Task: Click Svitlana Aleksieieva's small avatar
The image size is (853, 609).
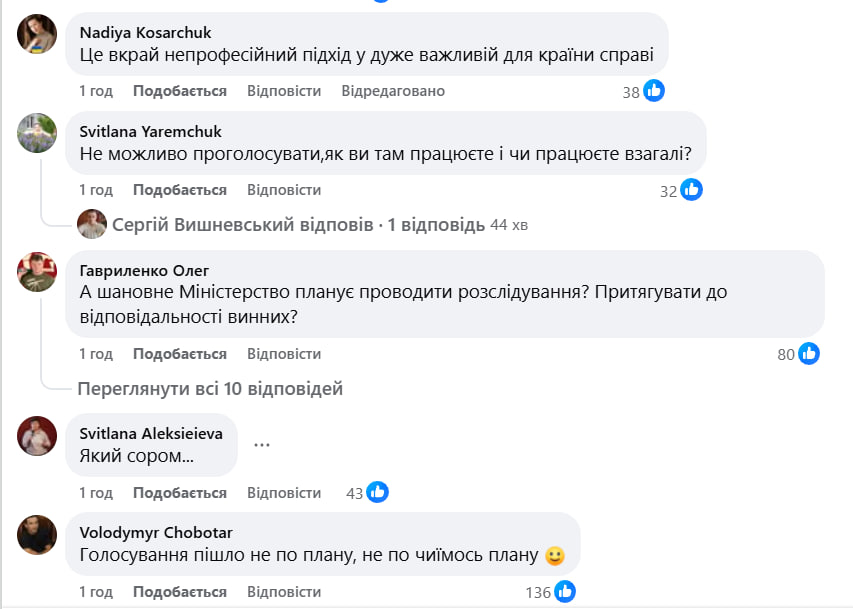Action: point(37,436)
